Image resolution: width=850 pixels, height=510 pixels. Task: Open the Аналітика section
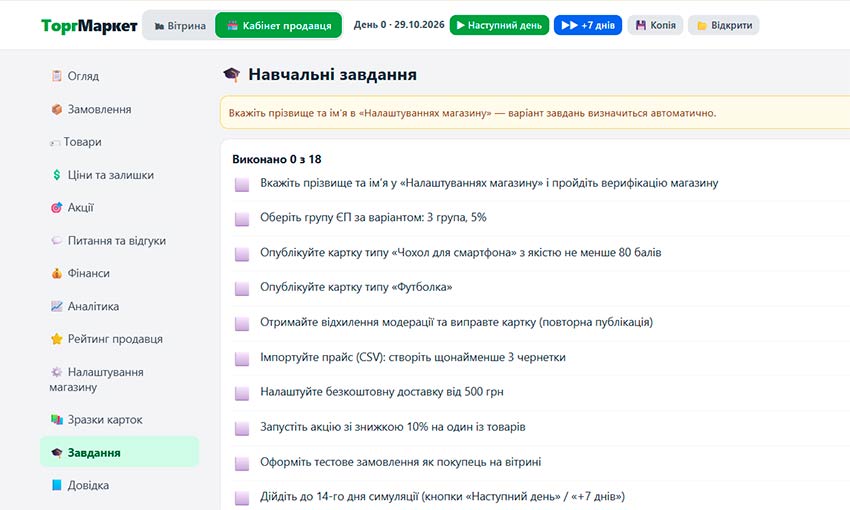(119, 306)
